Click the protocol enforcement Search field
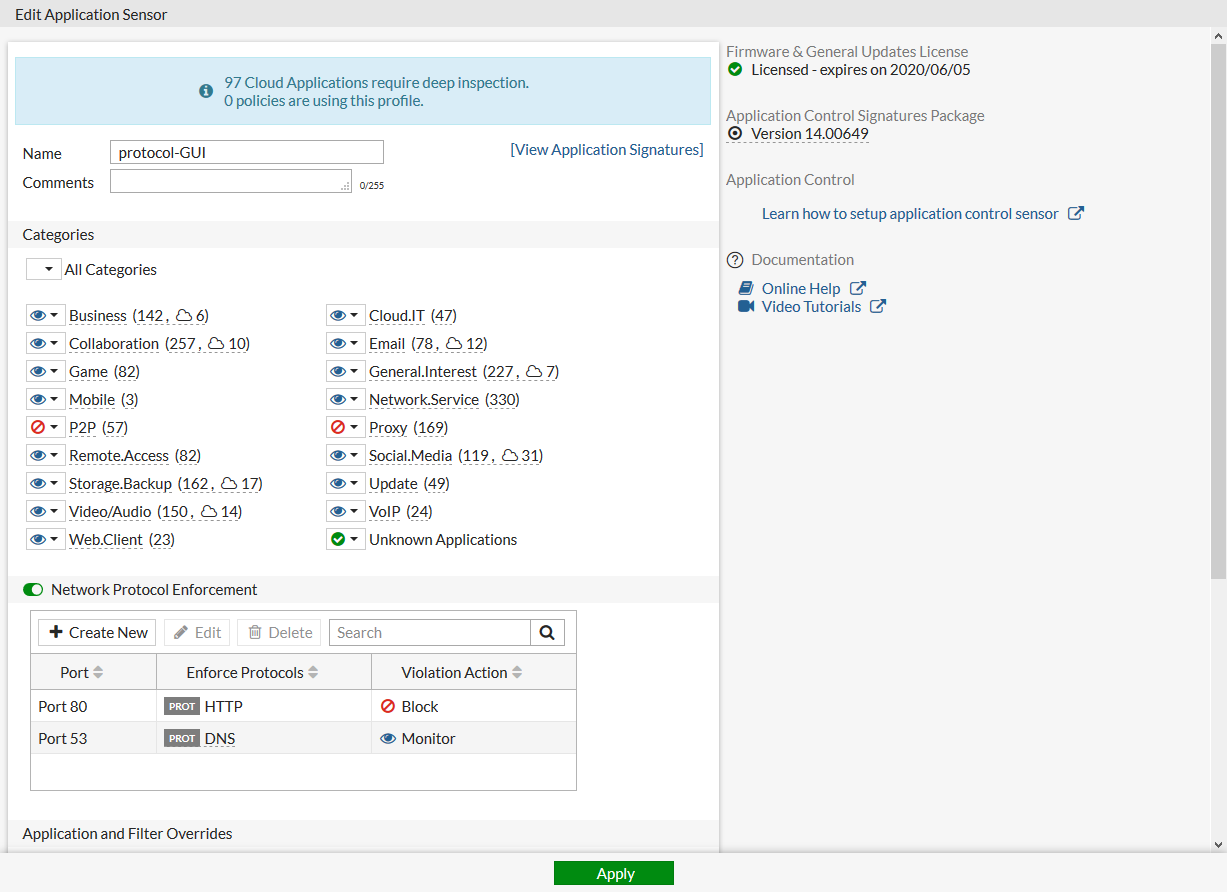This screenshot has width=1227, height=892. [430, 632]
